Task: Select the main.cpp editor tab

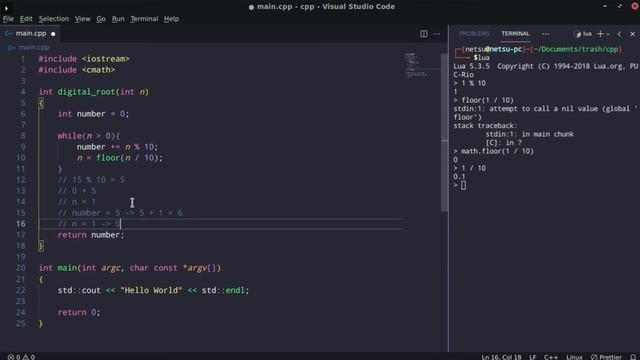Action: click(x=30, y=34)
